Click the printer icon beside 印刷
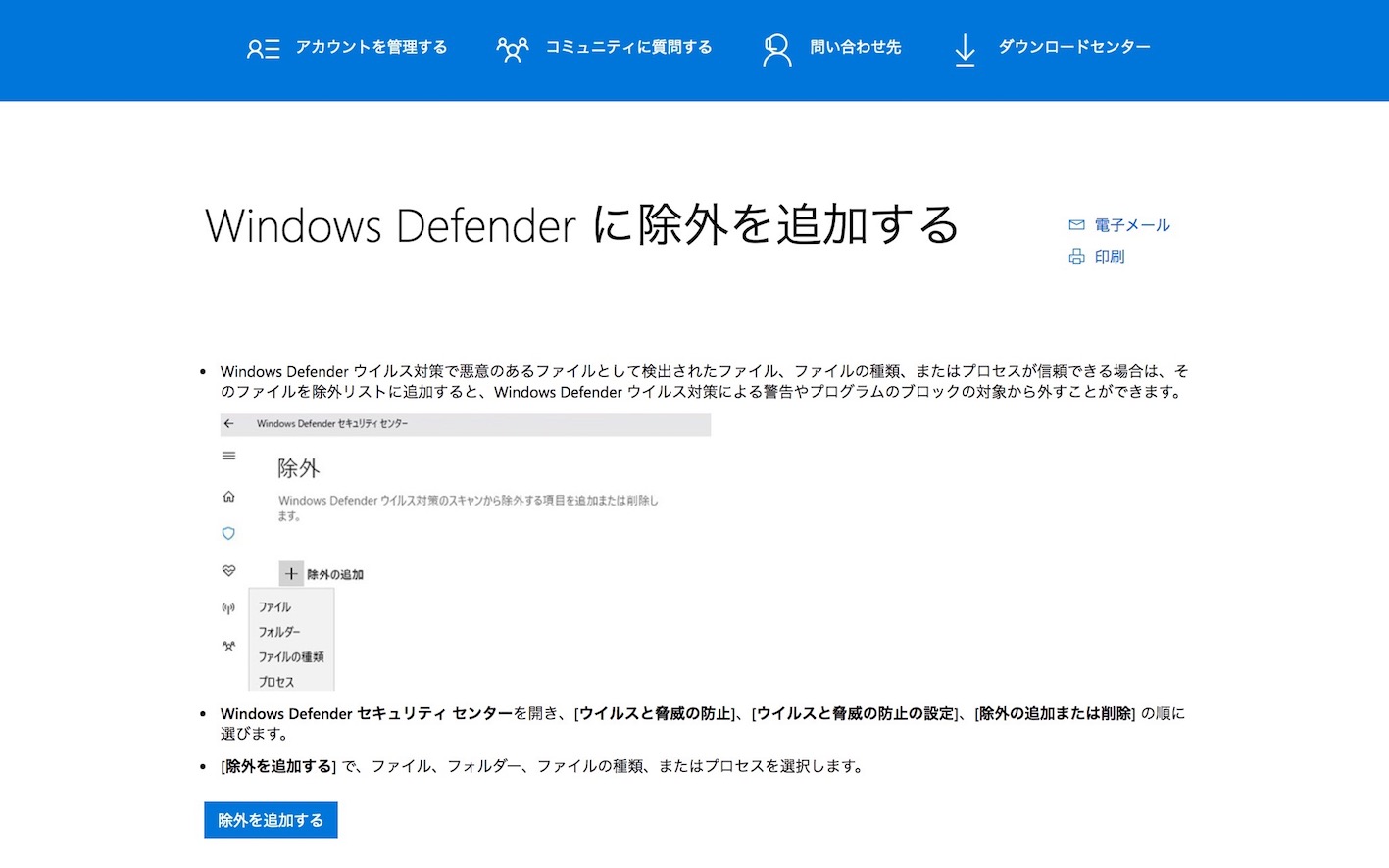 tap(1076, 257)
